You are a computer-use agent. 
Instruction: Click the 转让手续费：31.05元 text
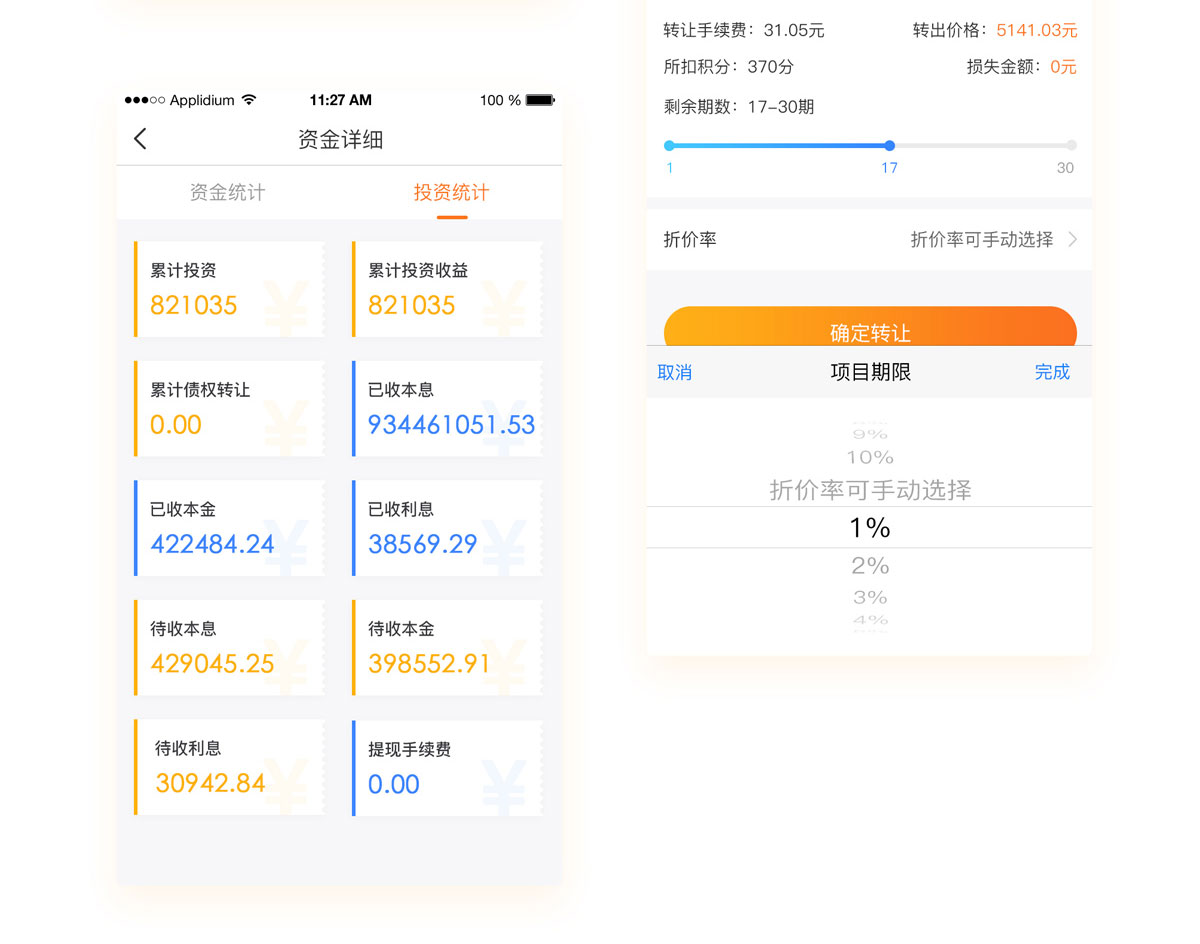(744, 30)
